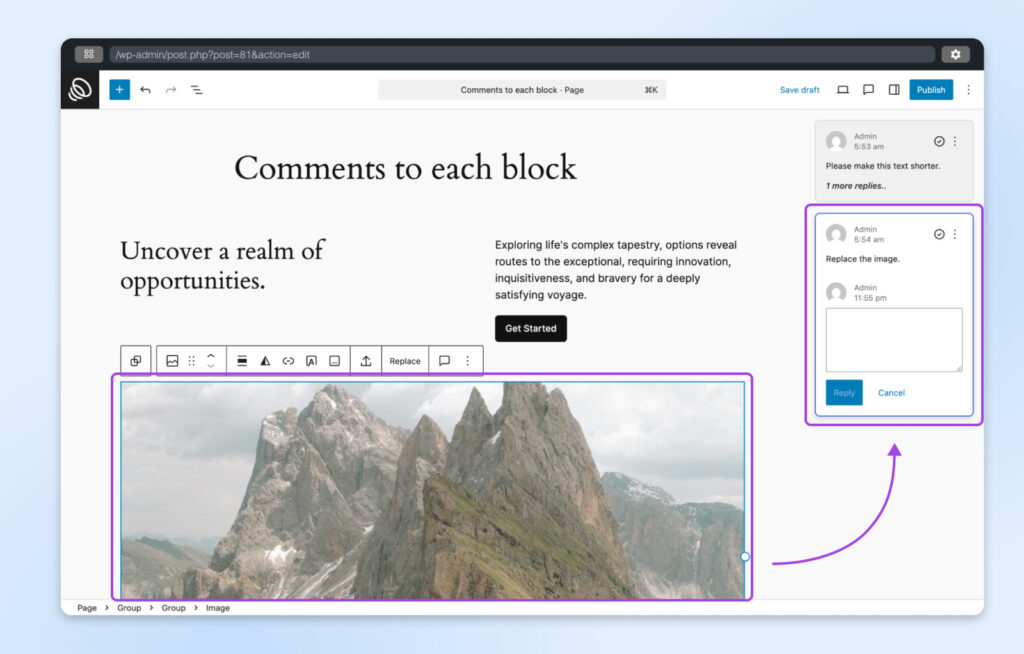The image size is (1024, 654).
Task: Click Page in the bottom breadcrumb bar
Action: [x=86, y=607]
